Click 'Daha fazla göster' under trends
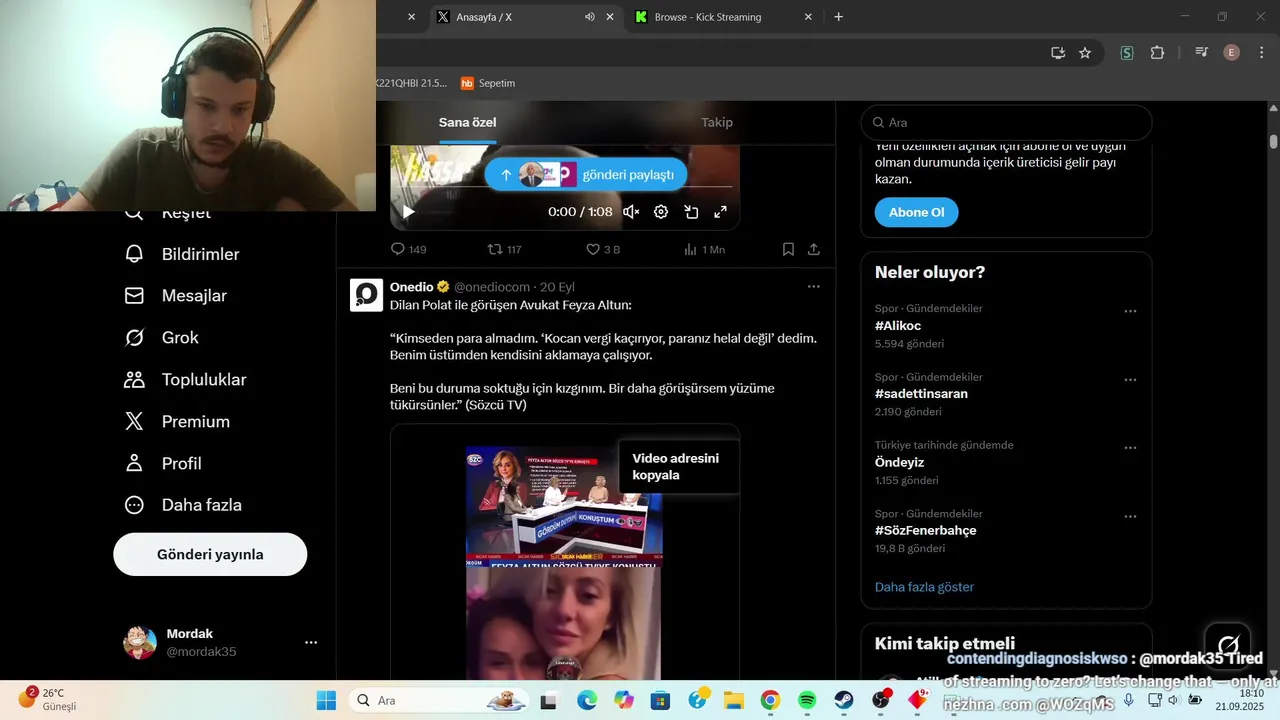1280x720 pixels. click(924, 587)
